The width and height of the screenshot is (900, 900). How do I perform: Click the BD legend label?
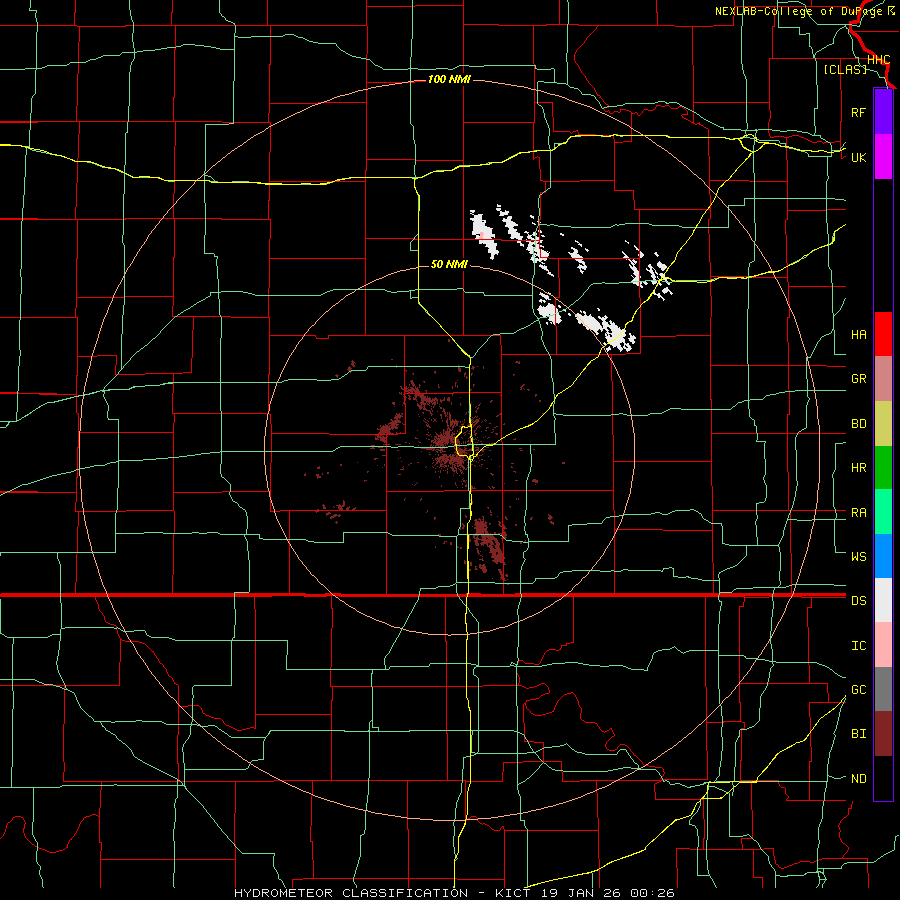pos(858,424)
